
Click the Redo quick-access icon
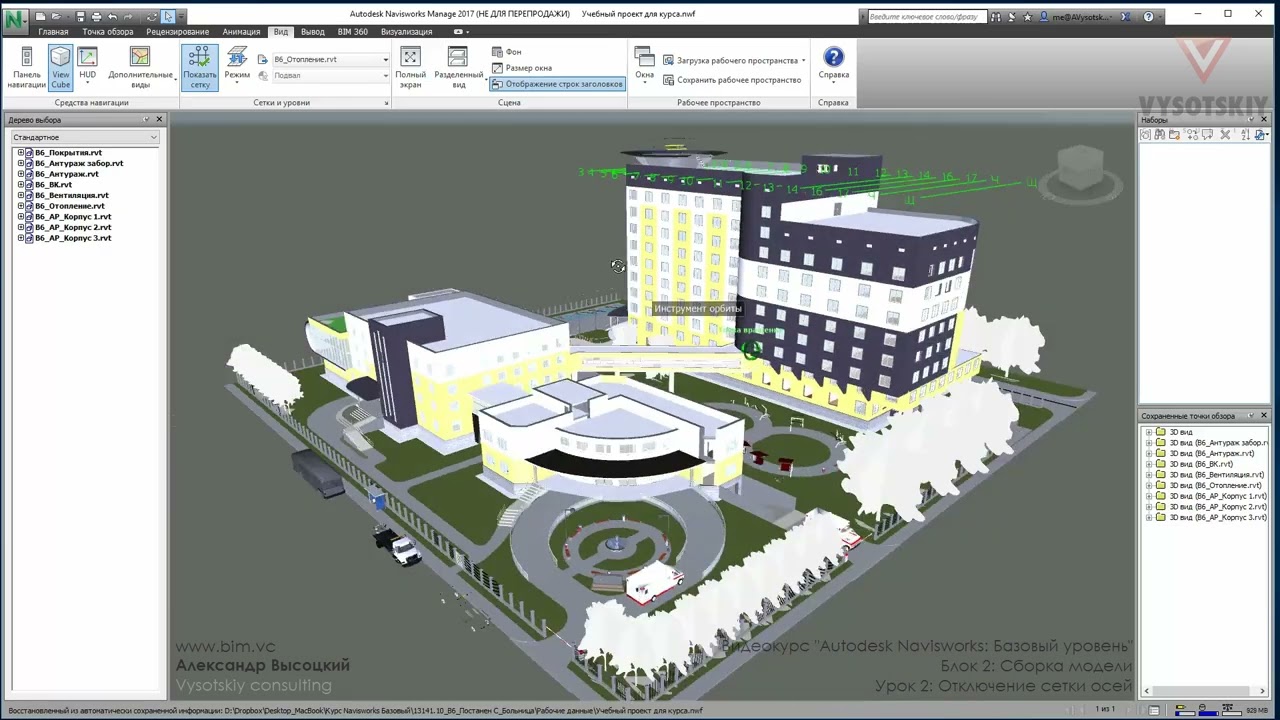(128, 16)
